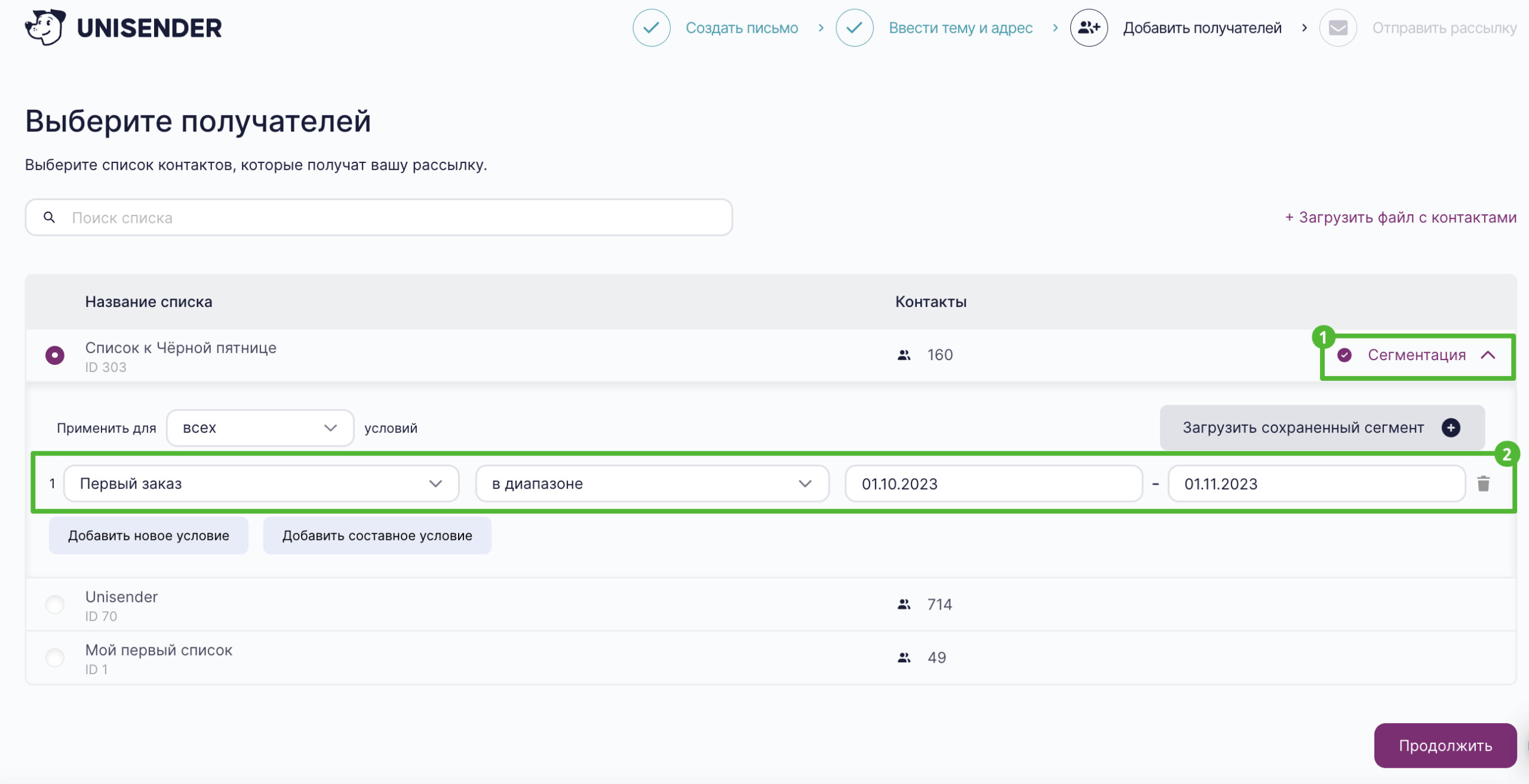The width and height of the screenshot is (1529, 784).
Task: Open the 'в диапазоне' operator dropdown
Action: tap(652, 484)
